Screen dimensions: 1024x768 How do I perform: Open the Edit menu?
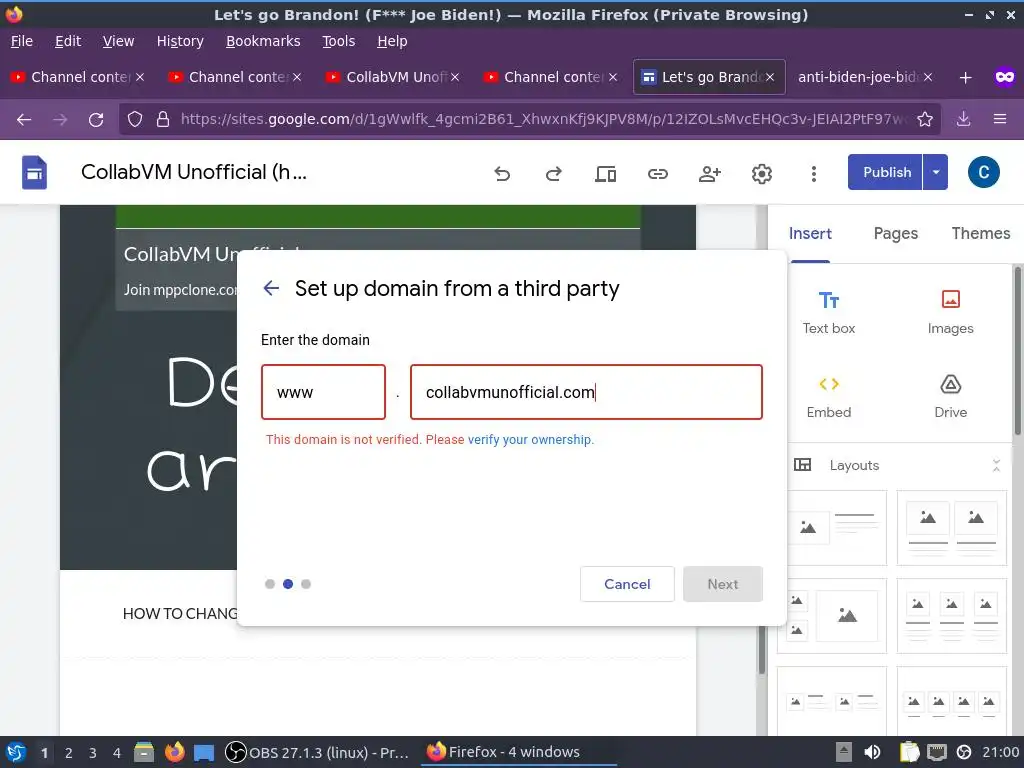tap(68, 41)
